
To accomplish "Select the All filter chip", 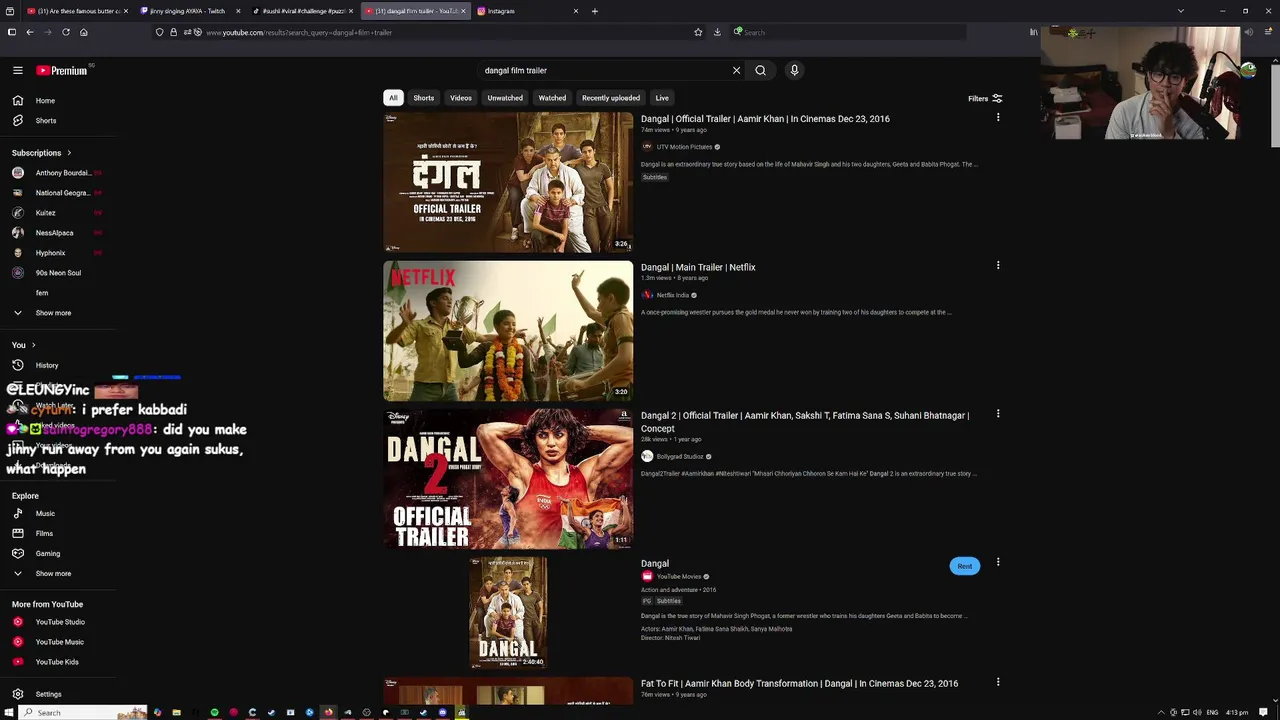I will (393, 98).
